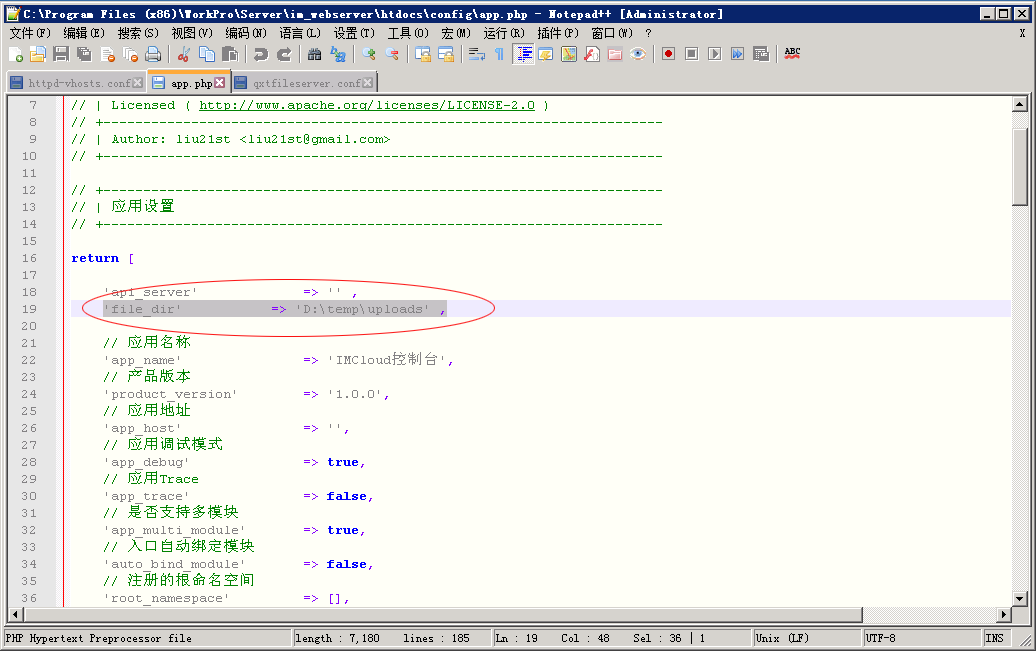Image resolution: width=1036 pixels, height=651 pixels.
Task: Click the Print toolbar icon
Action: click(153, 54)
